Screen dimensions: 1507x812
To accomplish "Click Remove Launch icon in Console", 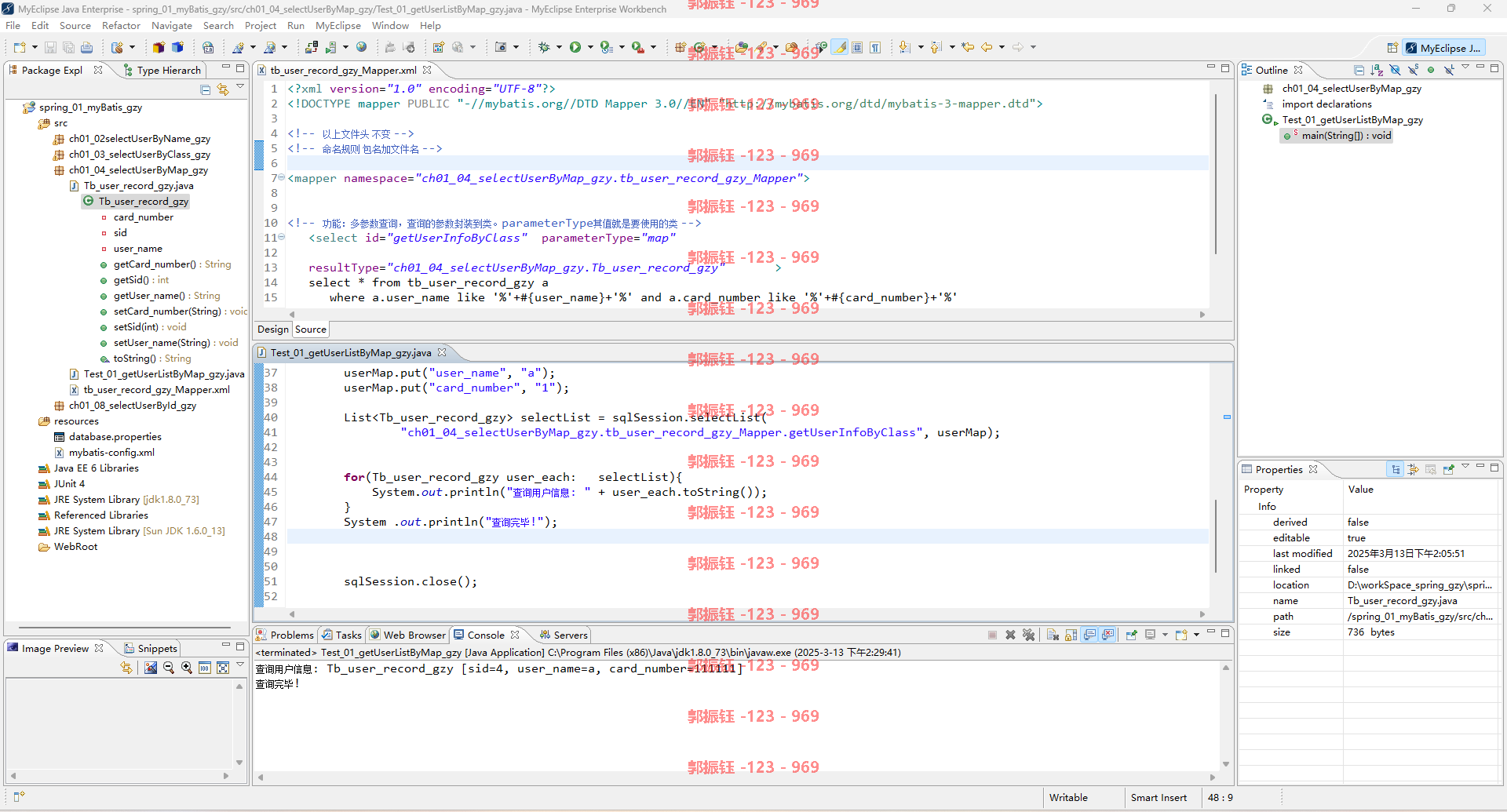I will [1010, 635].
